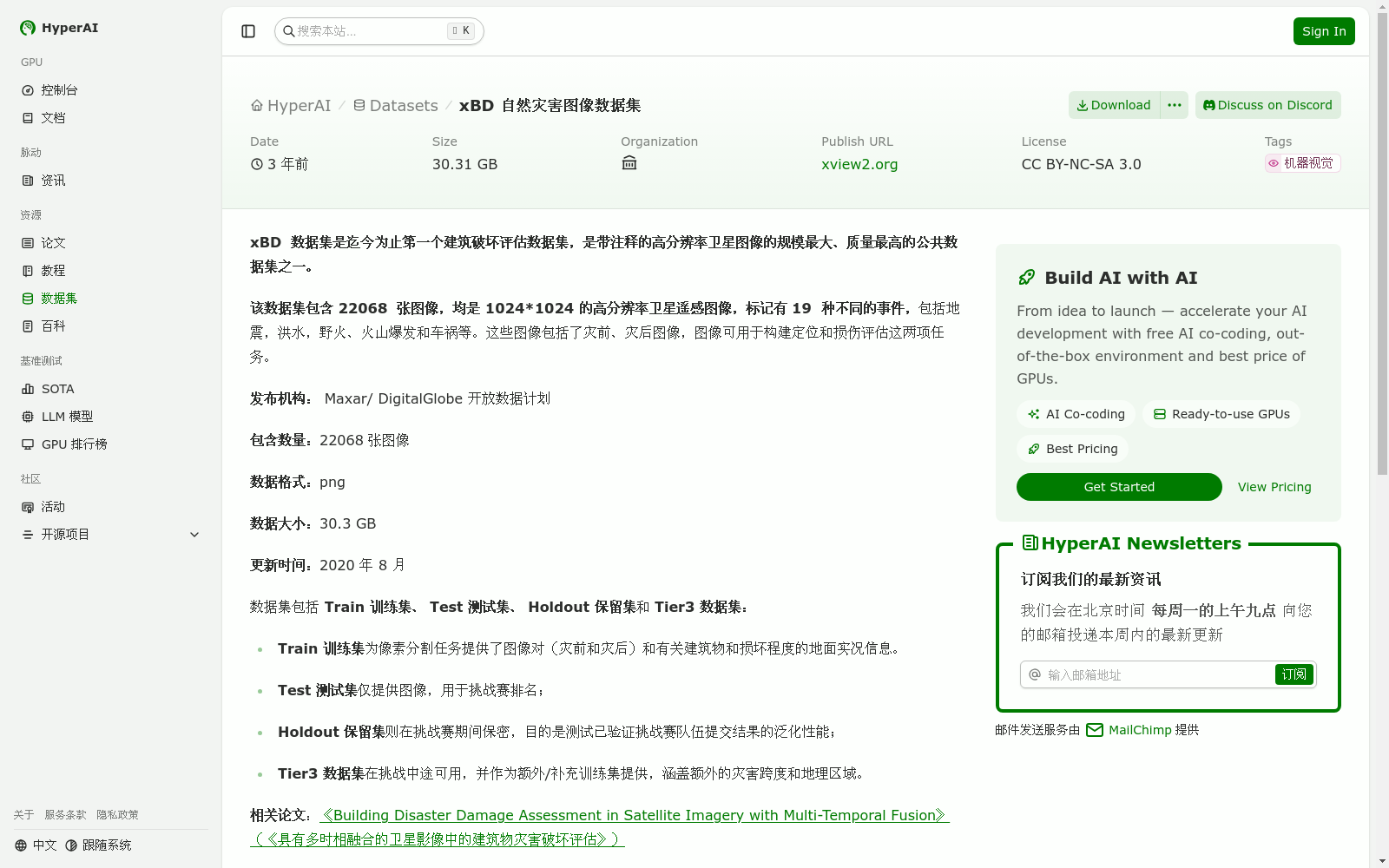The width and height of the screenshot is (1389, 868).
Task: Open the 中文 language selector
Action: click(x=36, y=845)
